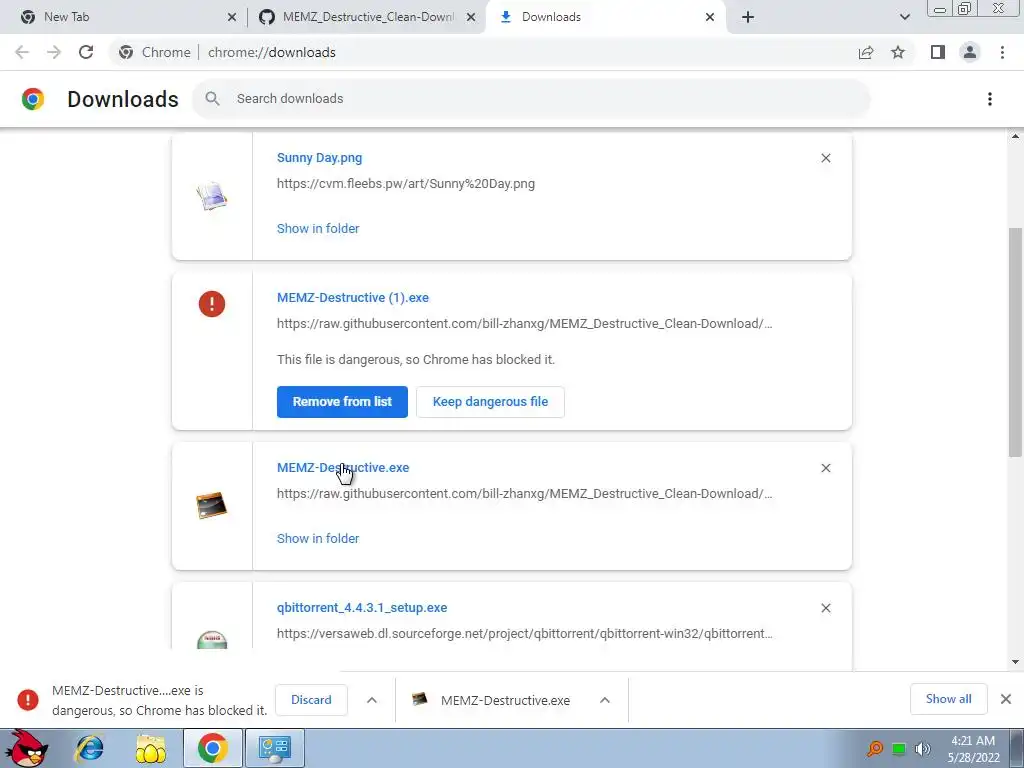Close the Downloads tab
Image resolution: width=1024 pixels, height=768 pixels.
pyautogui.click(x=710, y=17)
